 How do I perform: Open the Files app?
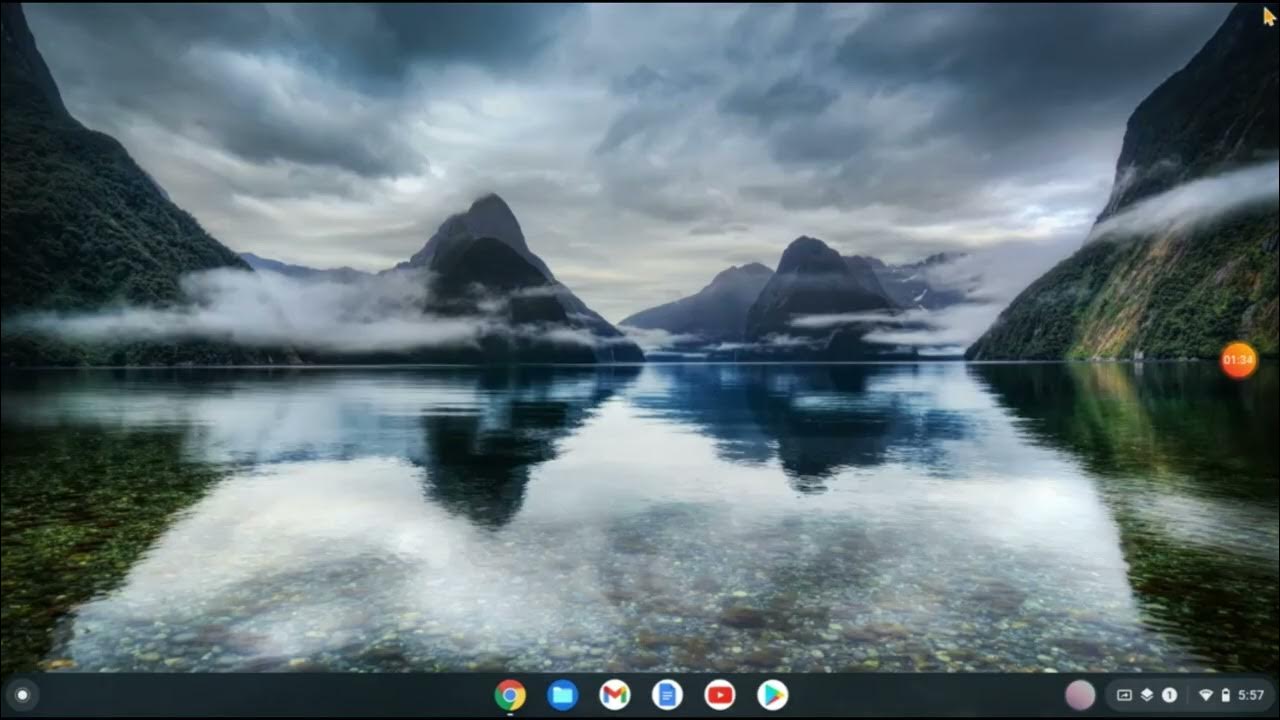point(562,695)
